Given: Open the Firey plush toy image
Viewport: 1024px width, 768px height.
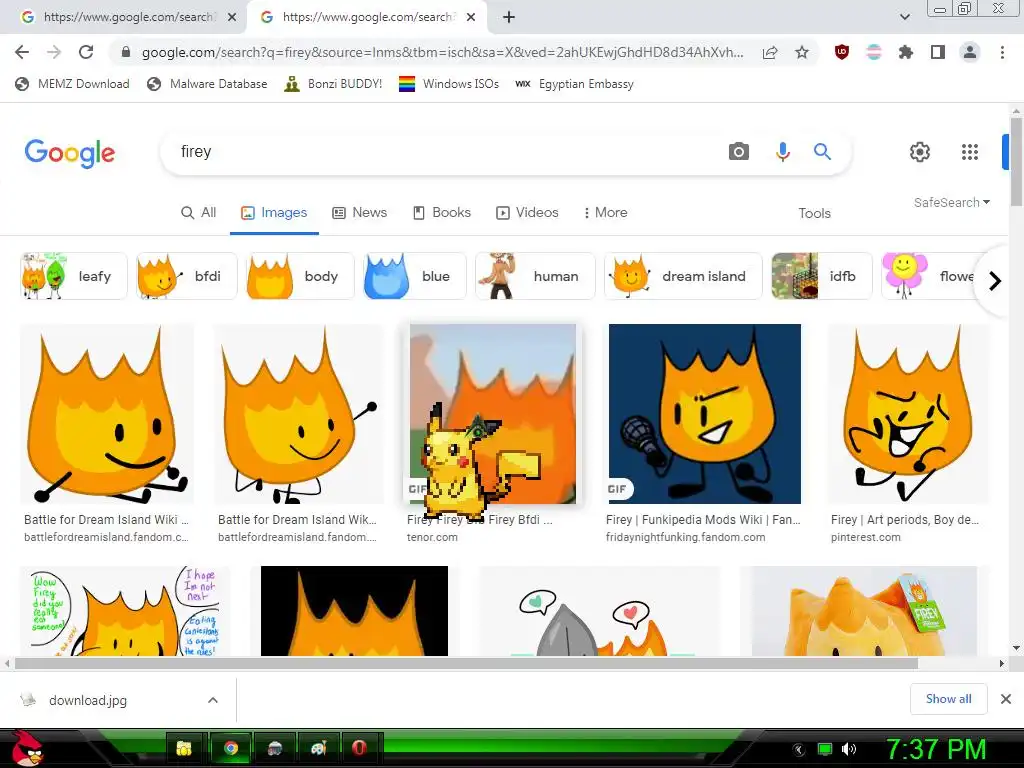Looking at the screenshot, I should [x=864, y=611].
